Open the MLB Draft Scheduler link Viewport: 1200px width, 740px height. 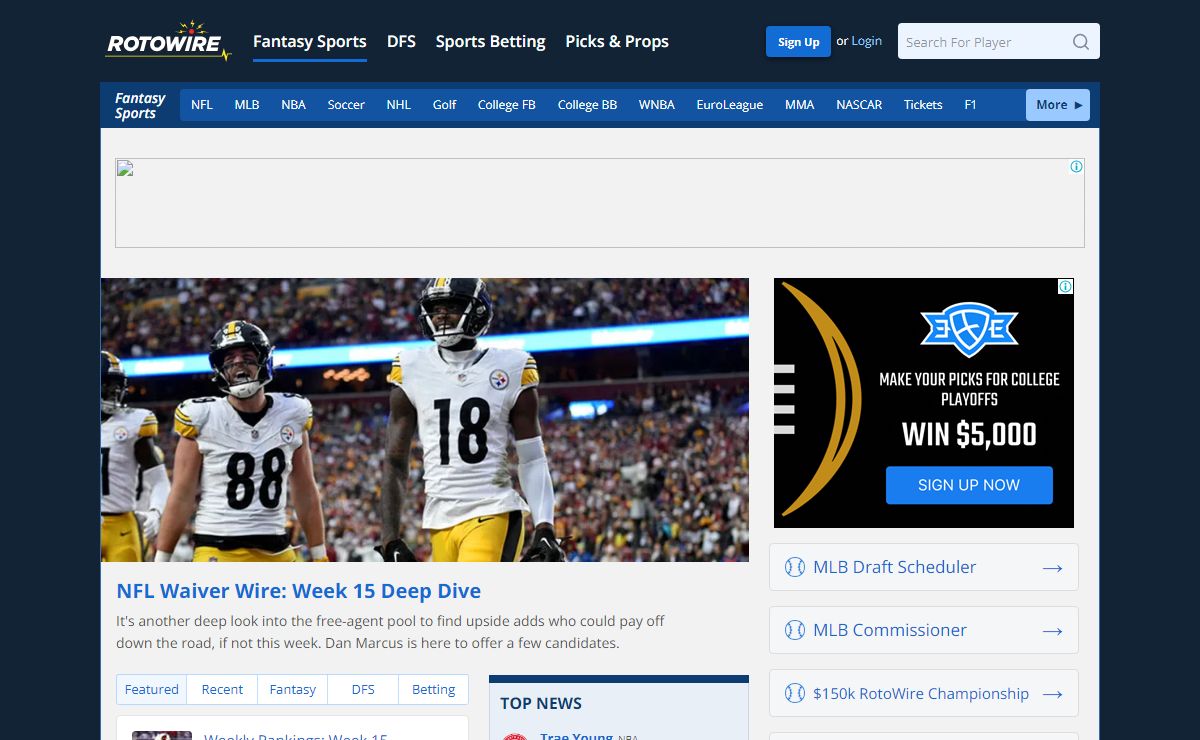[x=924, y=567]
